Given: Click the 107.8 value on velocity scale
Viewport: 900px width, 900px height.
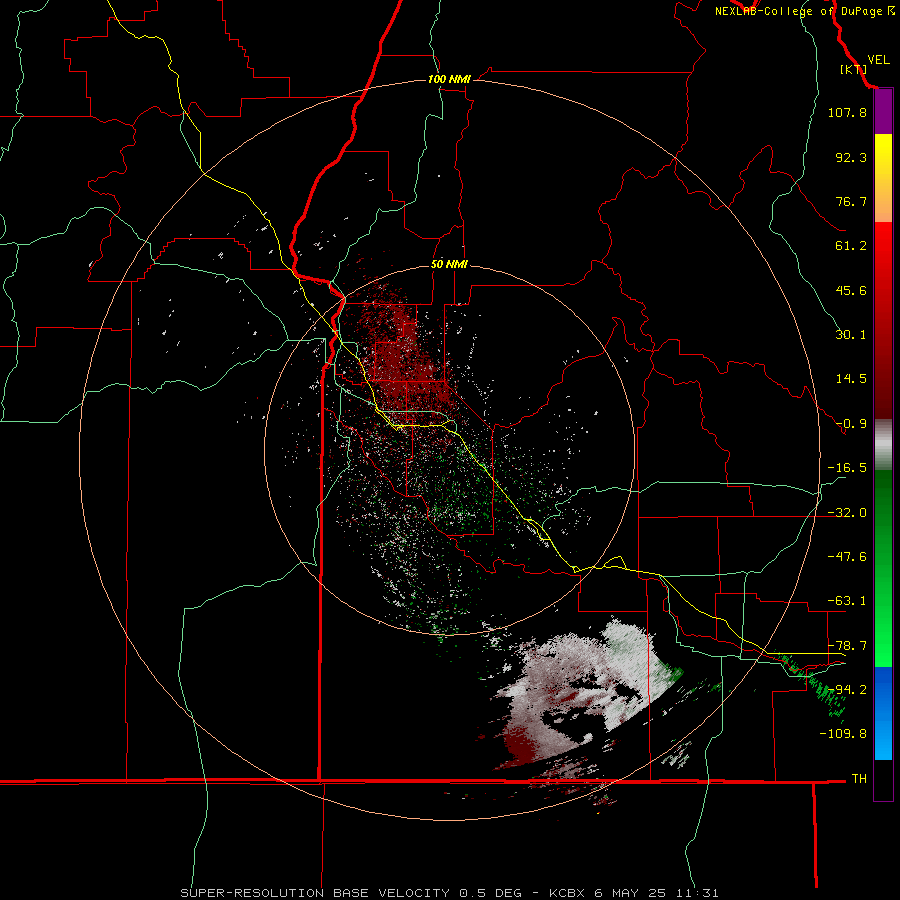Looking at the screenshot, I should tap(847, 112).
